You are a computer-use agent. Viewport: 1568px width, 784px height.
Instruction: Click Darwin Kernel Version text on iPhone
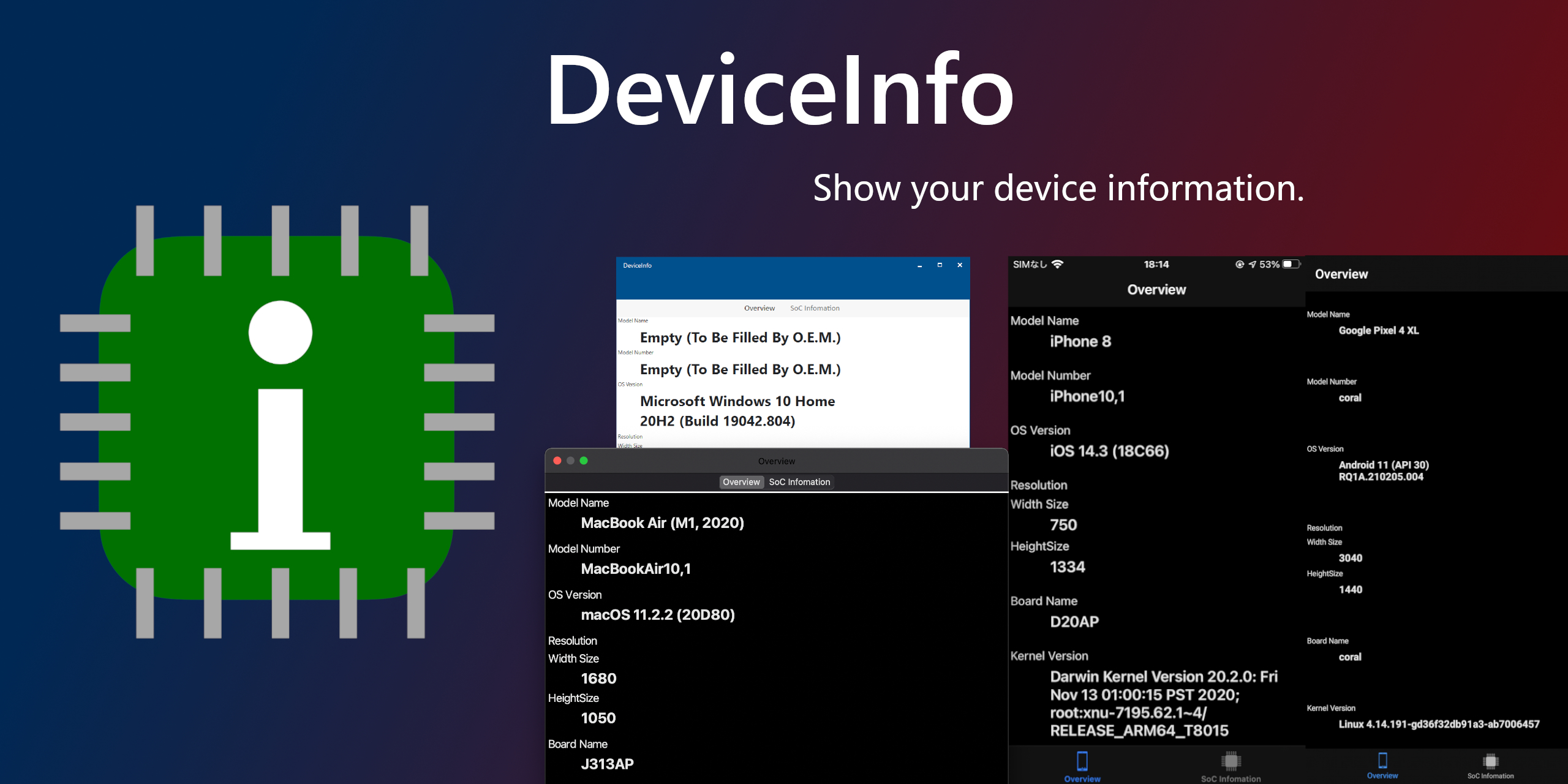click(x=1164, y=704)
